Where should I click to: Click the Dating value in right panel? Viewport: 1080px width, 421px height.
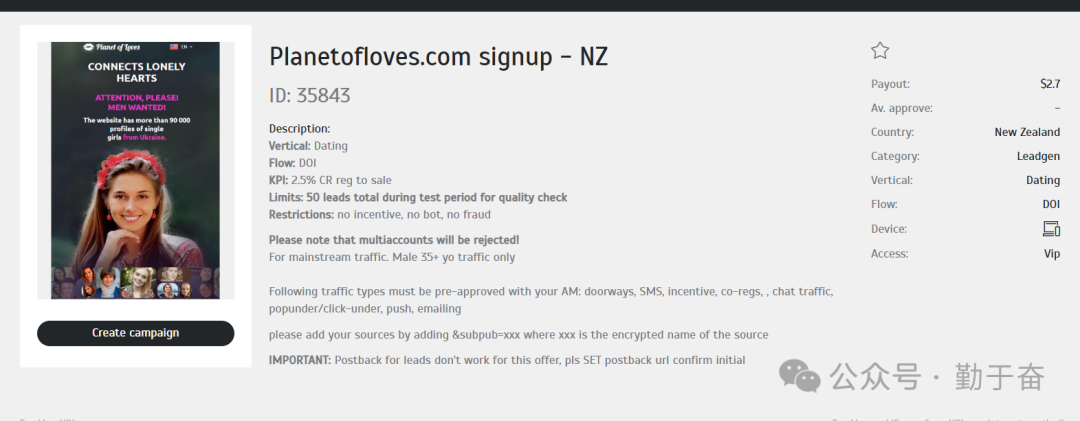1042,181
